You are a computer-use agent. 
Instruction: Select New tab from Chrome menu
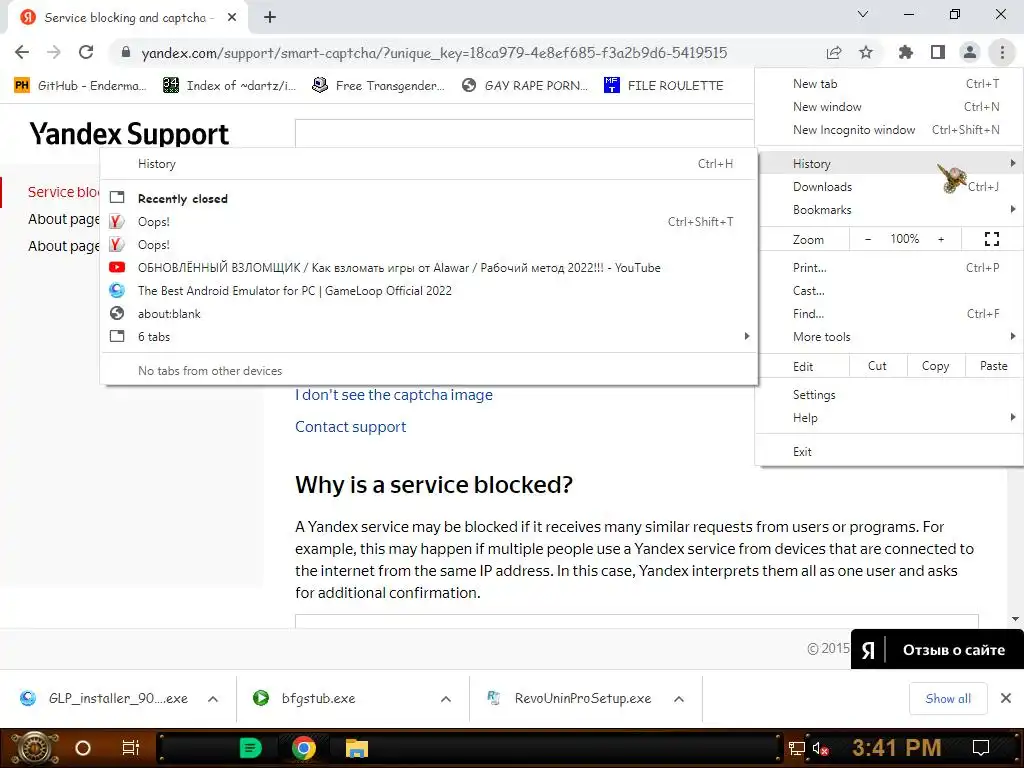pos(889,84)
